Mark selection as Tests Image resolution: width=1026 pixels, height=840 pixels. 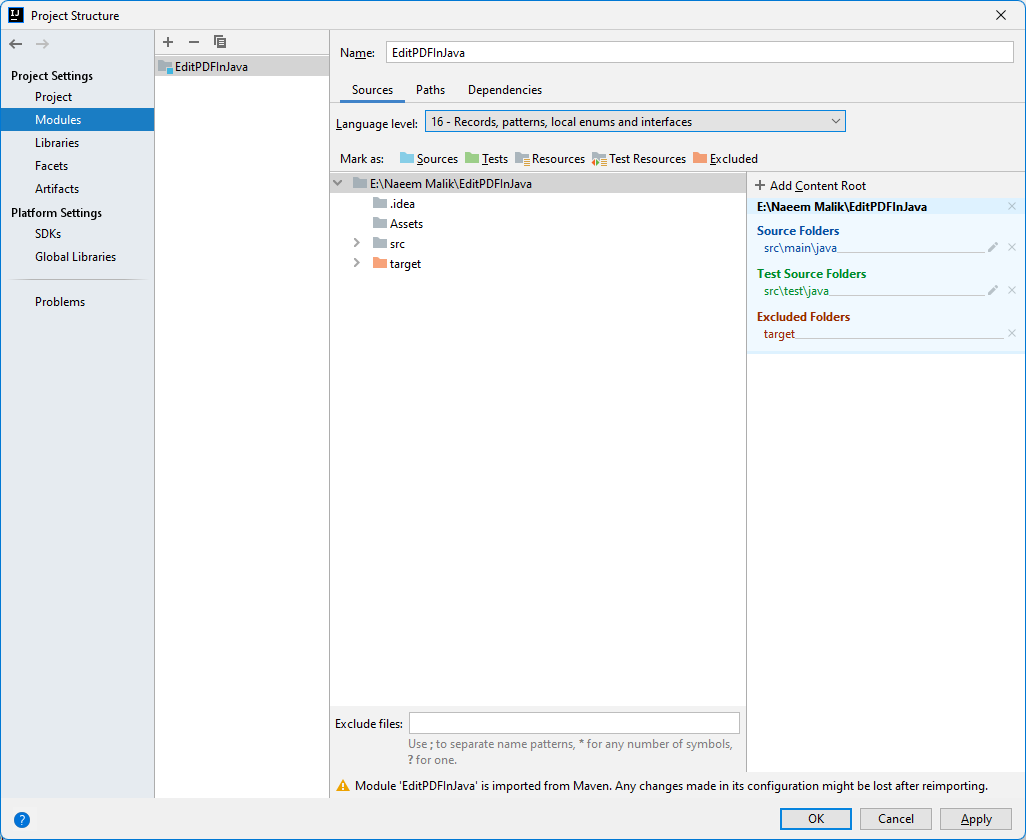(x=489, y=158)
